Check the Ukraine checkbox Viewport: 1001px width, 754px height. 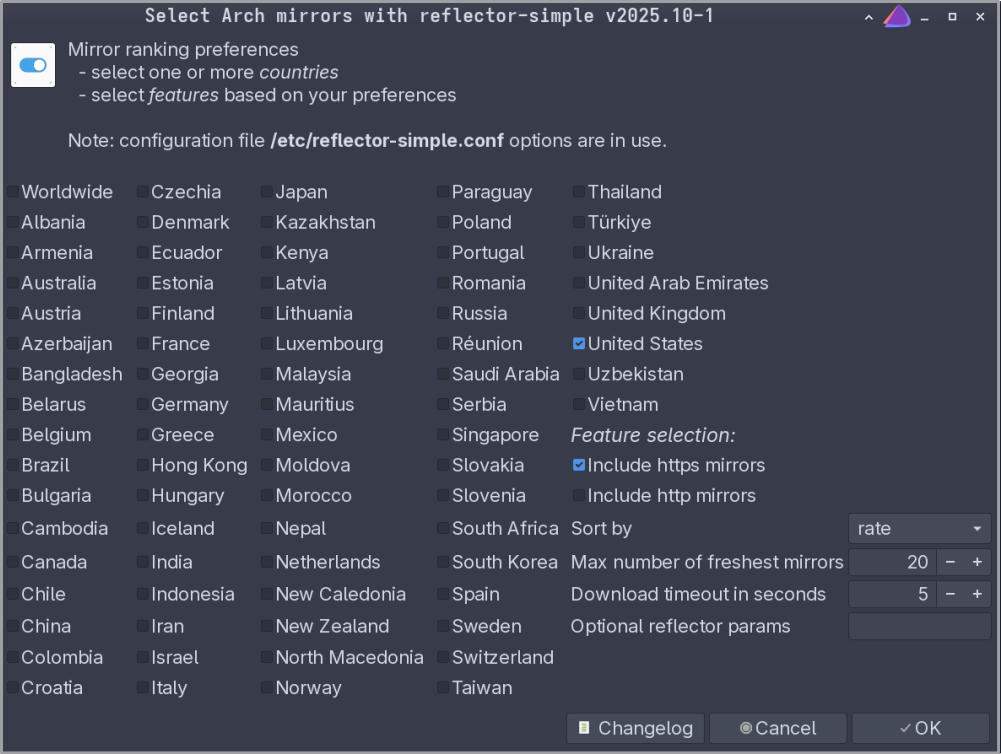[x=579, y=252]
